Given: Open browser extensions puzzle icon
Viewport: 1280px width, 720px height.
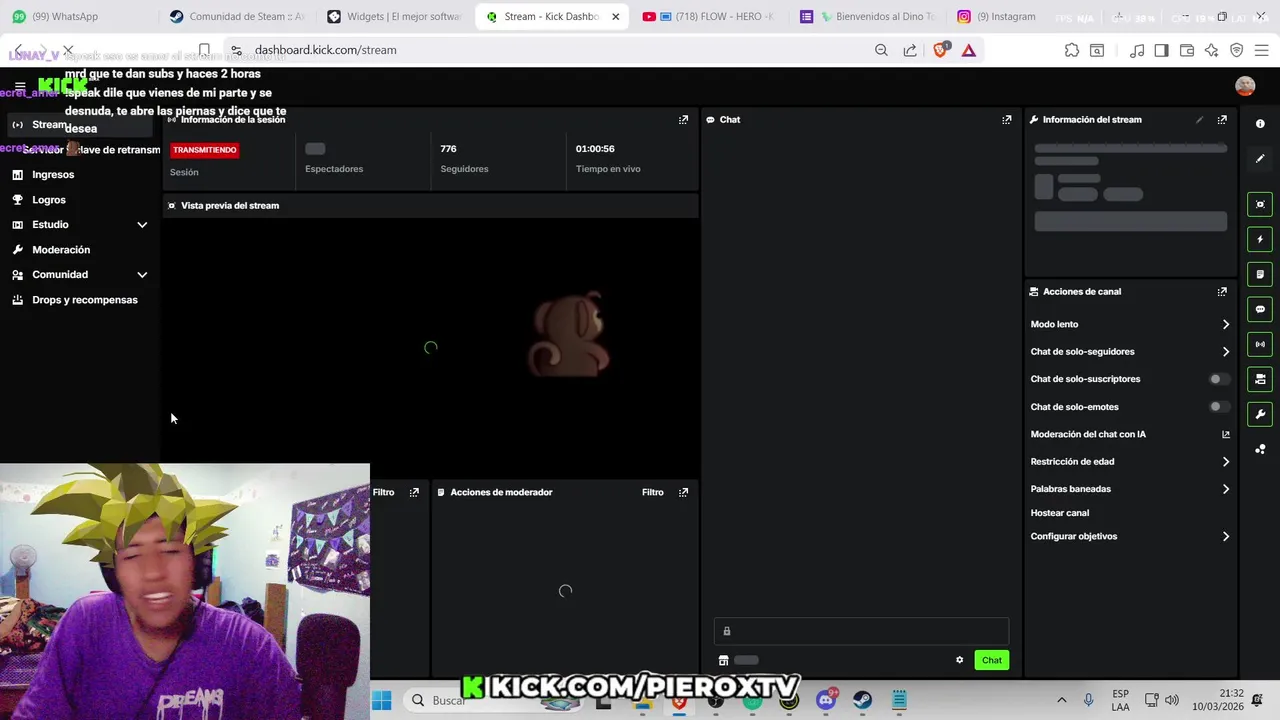Looking at the screenshot, I should 1072,50.
